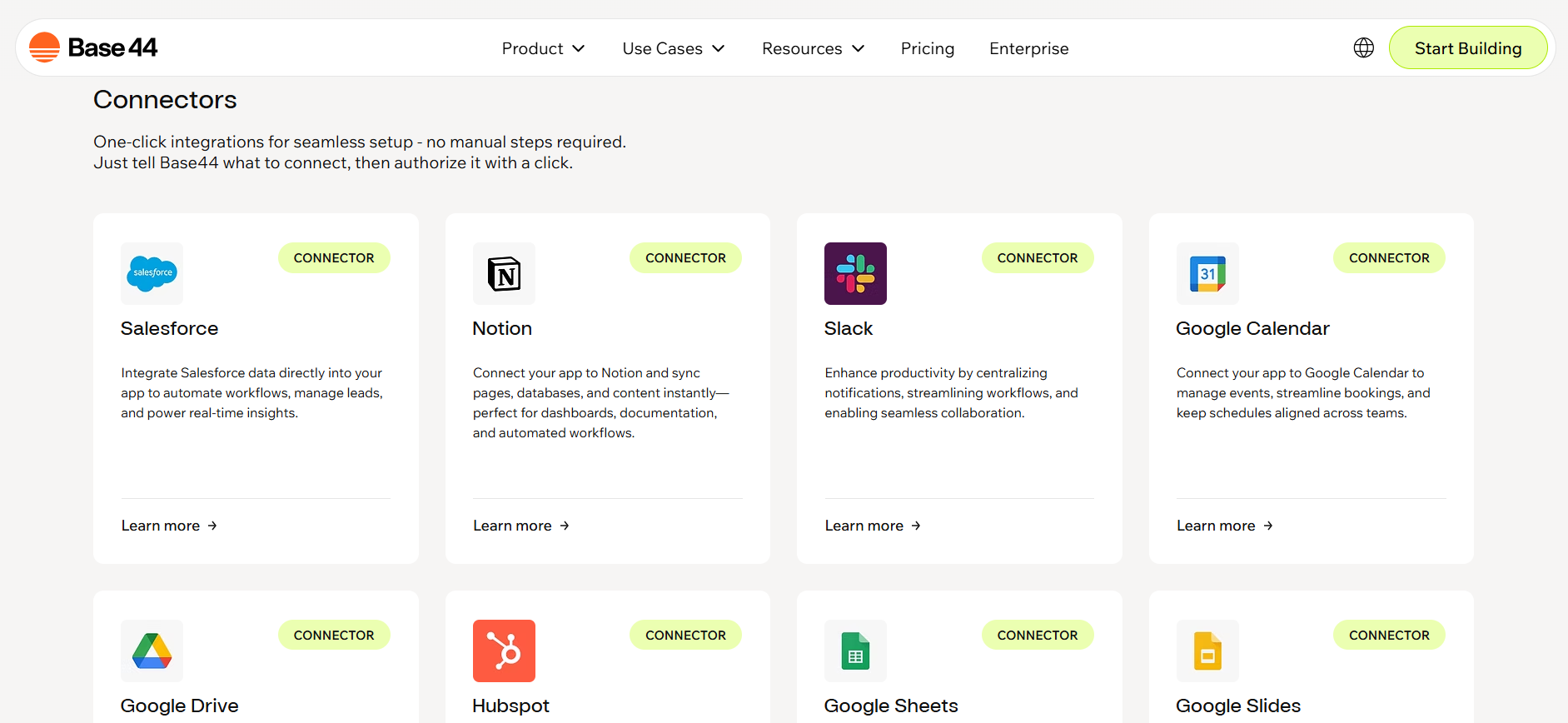The height and width of the screenshot is (723, 1568).
Task: Select the Google Drive card title
Action: [180, 706]
